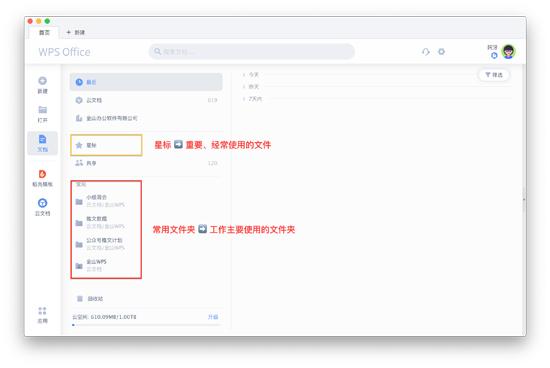
Task: Open the 推文数据 frequent folder
Action: pos(106,222)
